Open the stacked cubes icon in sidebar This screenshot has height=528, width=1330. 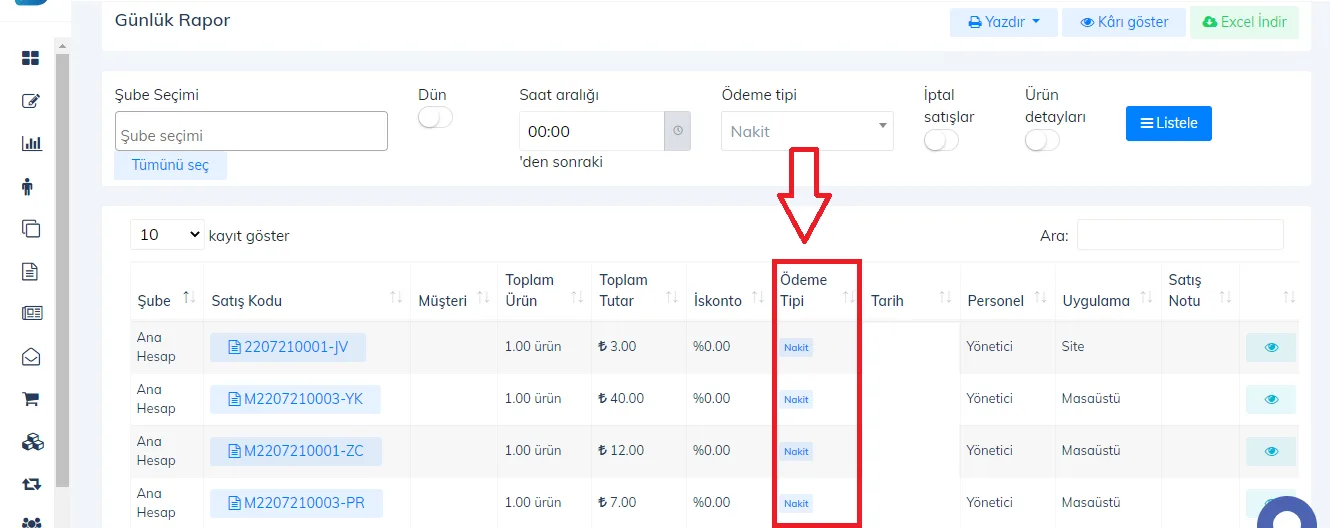click(x=31, y=441)
